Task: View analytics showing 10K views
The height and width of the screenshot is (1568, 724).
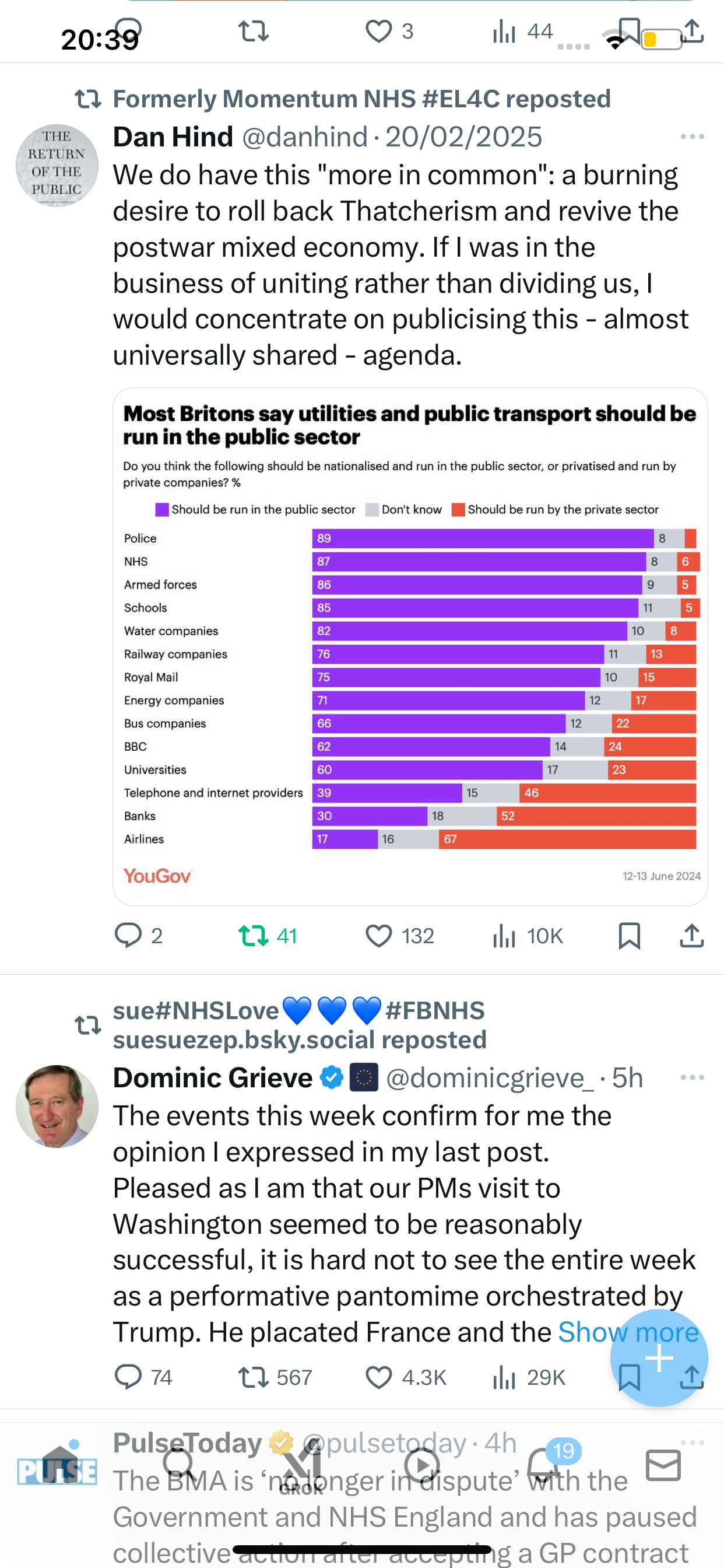Action: click(x=528, y=936)
